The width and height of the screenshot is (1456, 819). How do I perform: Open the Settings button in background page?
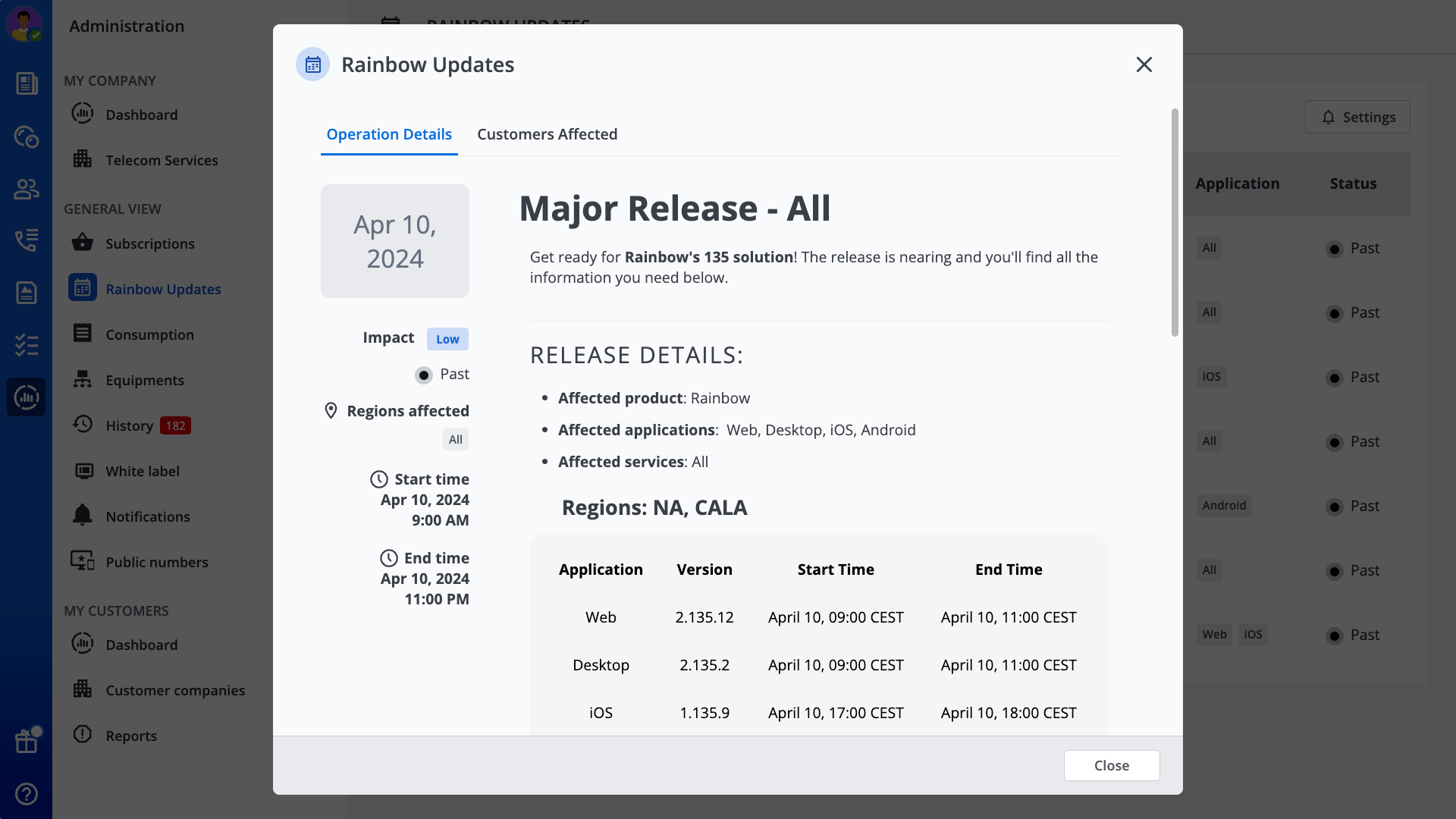pos(1357,117)
